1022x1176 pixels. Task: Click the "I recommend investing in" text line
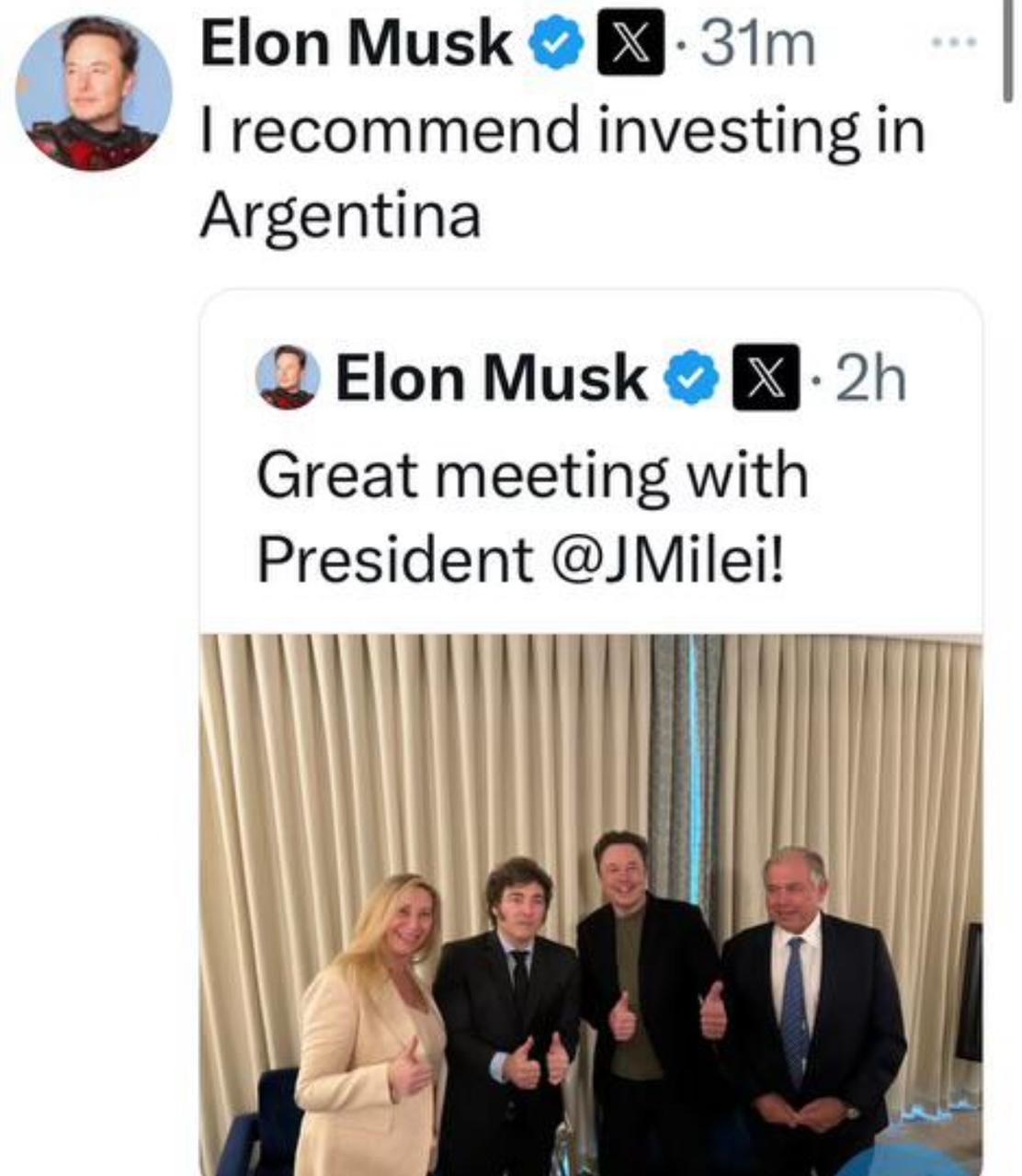[x=562, y=130]
